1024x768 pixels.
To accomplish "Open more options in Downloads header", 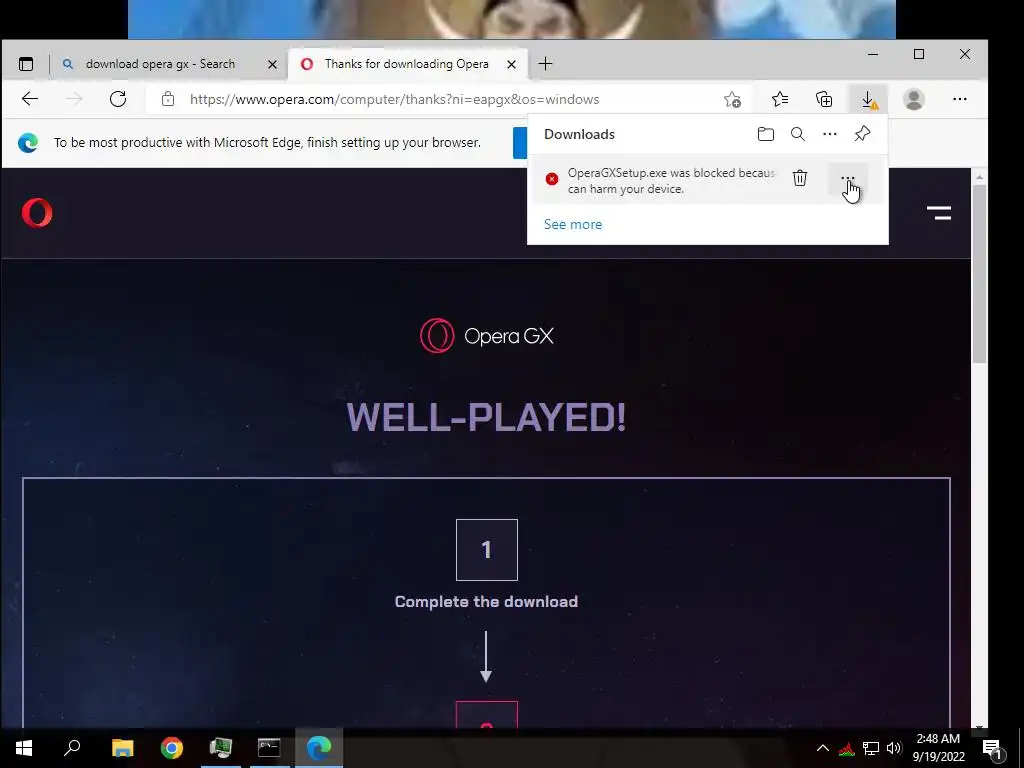I will pyautogui.click(x=829, y=134).
